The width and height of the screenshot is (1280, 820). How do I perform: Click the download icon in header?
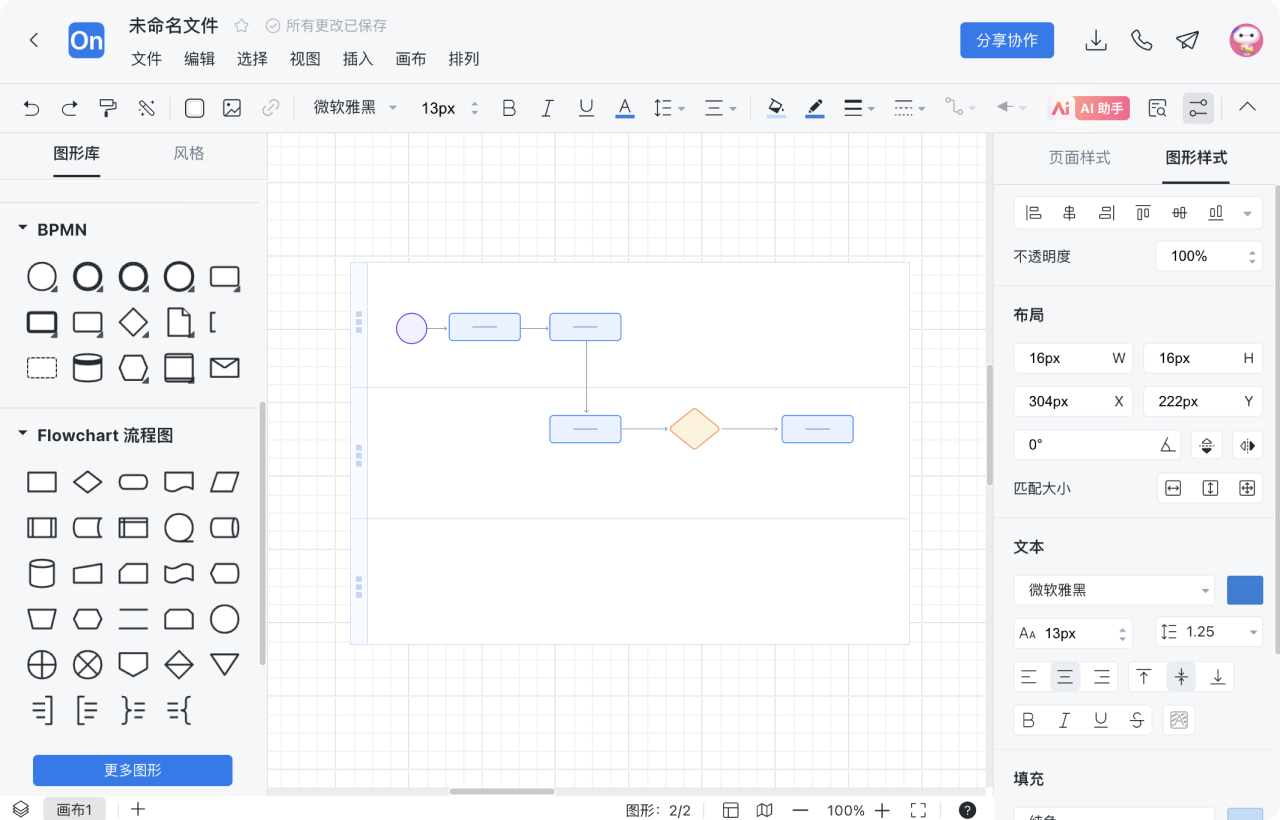[1096, 40]
